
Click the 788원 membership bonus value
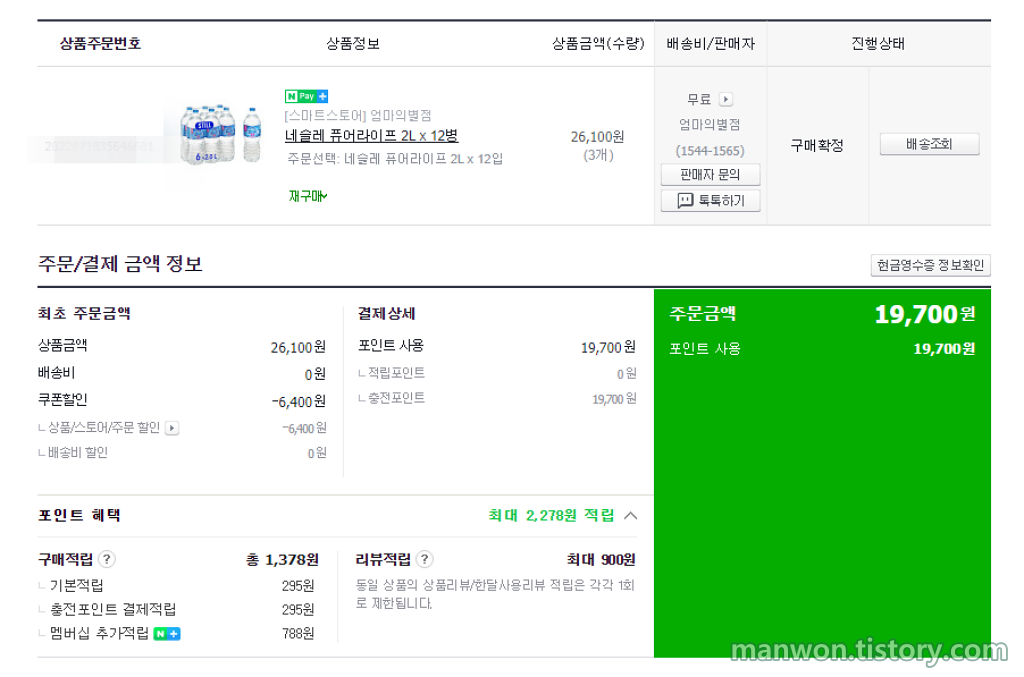pyautogui.click(x=298, y=634)
